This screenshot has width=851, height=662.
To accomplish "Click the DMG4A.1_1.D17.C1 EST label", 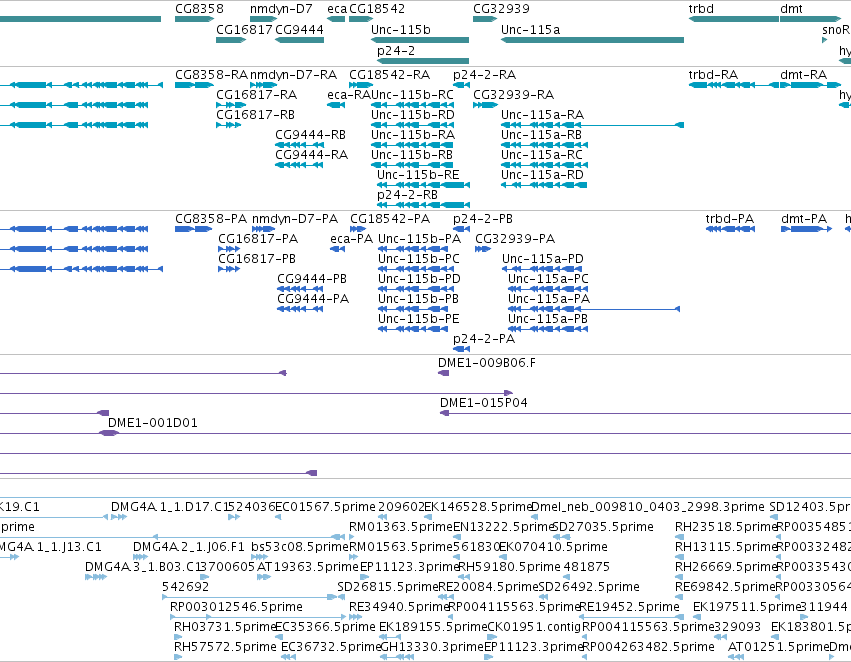I will tap(172, 507).
